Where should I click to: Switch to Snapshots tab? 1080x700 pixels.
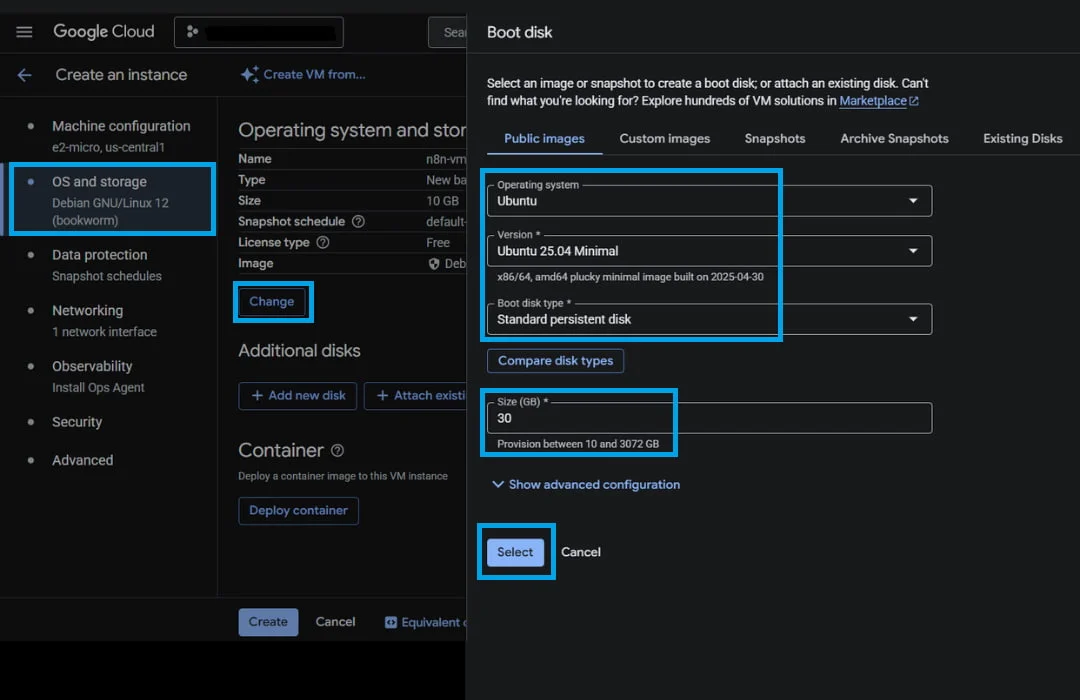point(775,138)
